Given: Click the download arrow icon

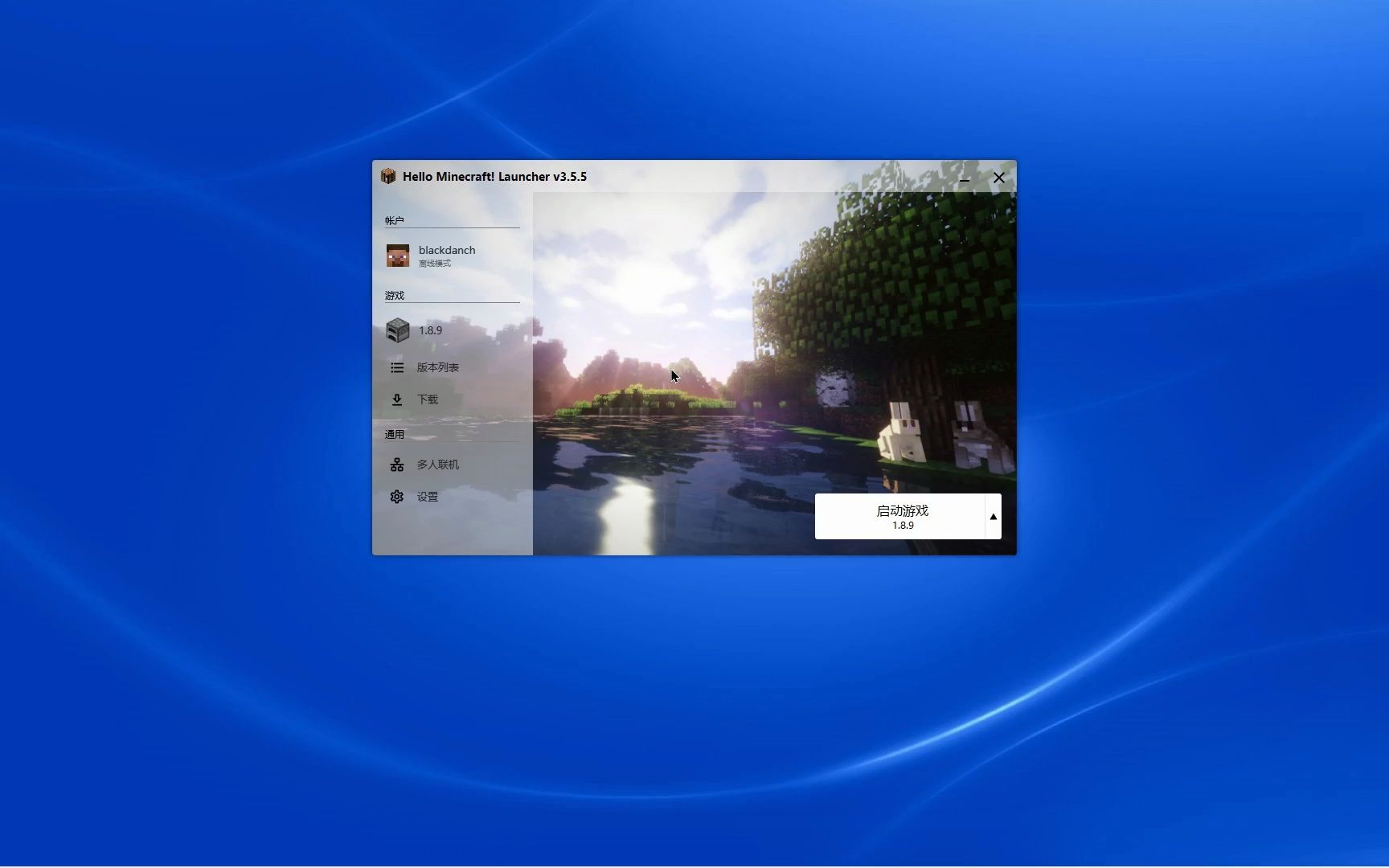Looking at the screenshot, I should [x=397, y=399].
